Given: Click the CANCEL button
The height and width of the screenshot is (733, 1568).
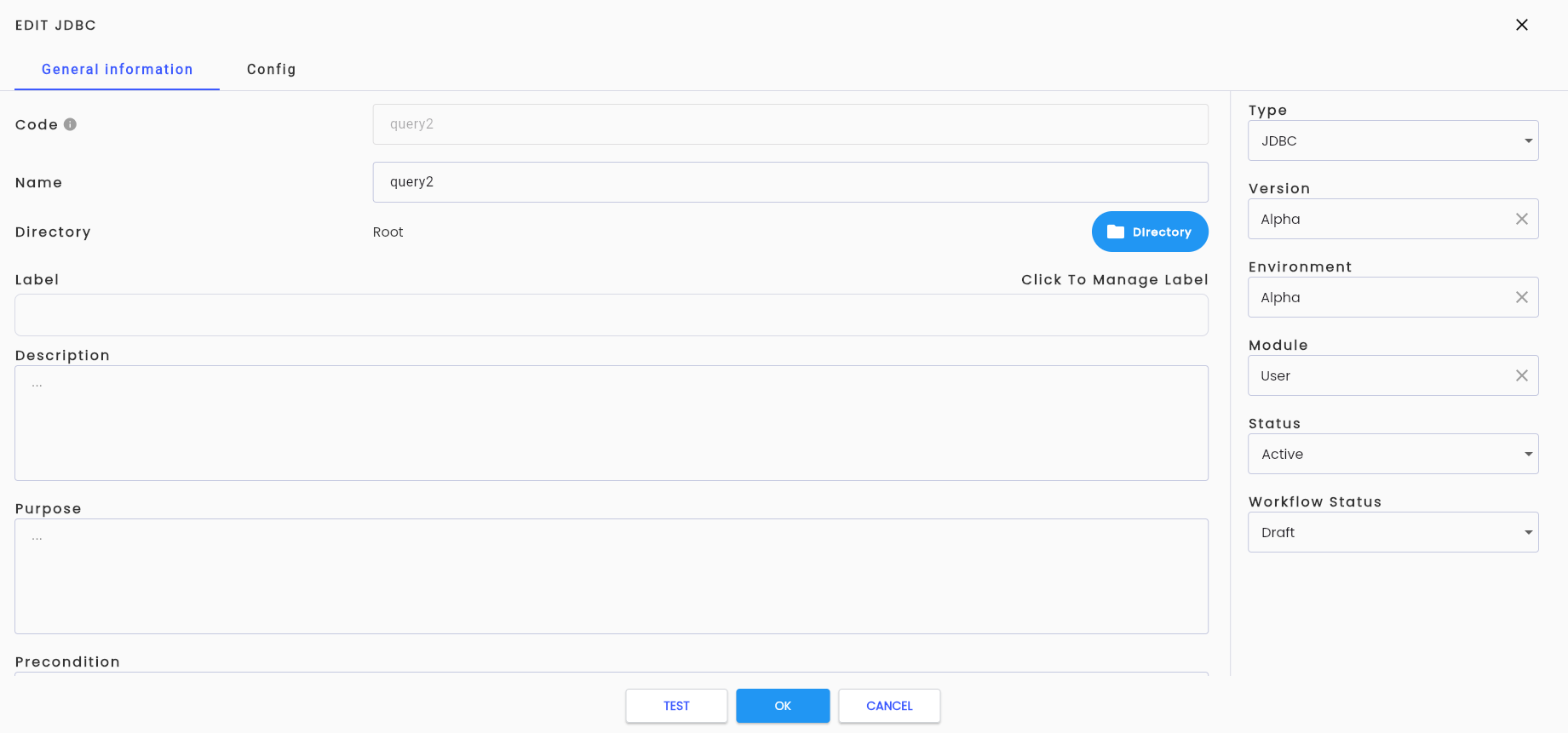Looking at the screenshot, I should (x=889, y=706).
